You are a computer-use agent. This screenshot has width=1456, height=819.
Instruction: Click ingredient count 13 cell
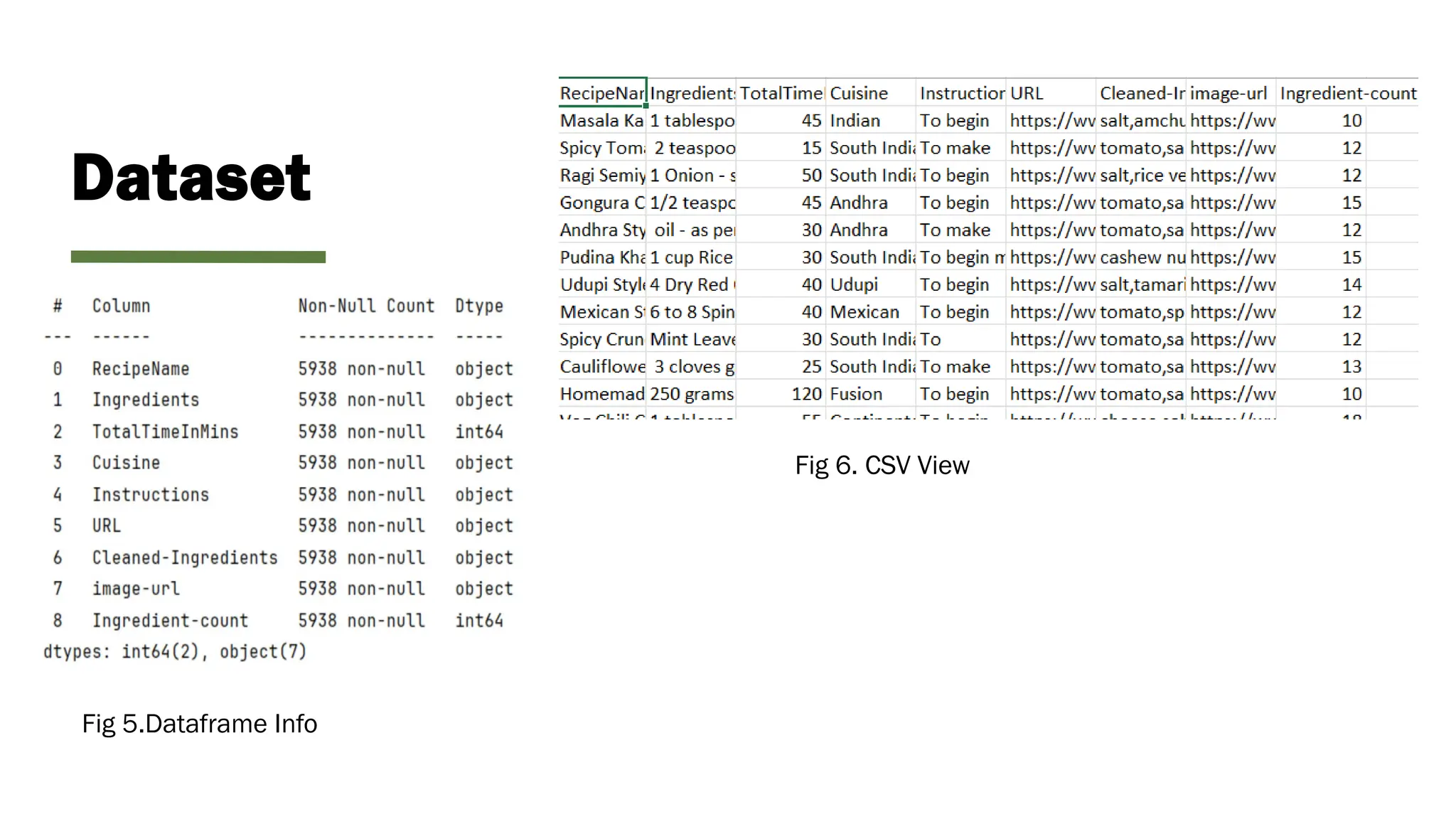coord(1321,367)
